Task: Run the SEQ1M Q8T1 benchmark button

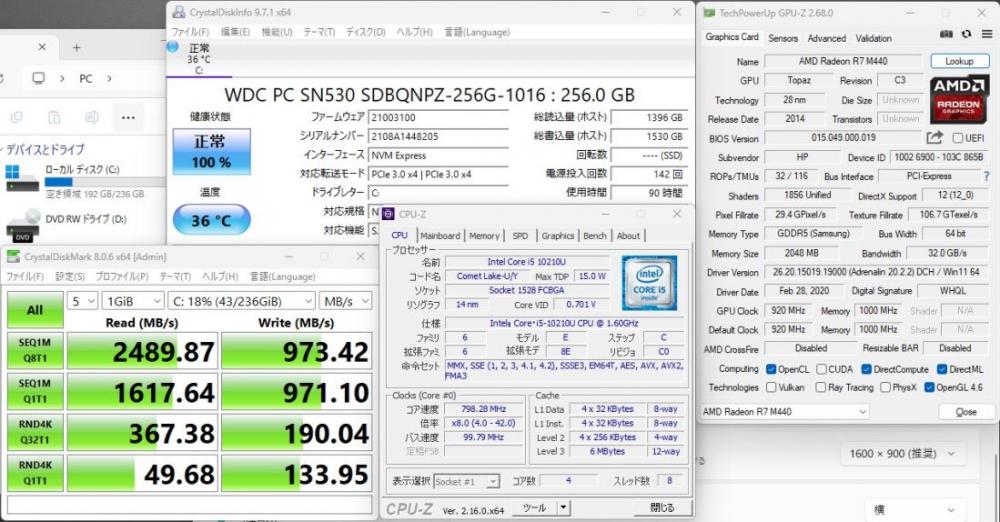Action: (x=35, y=350)
